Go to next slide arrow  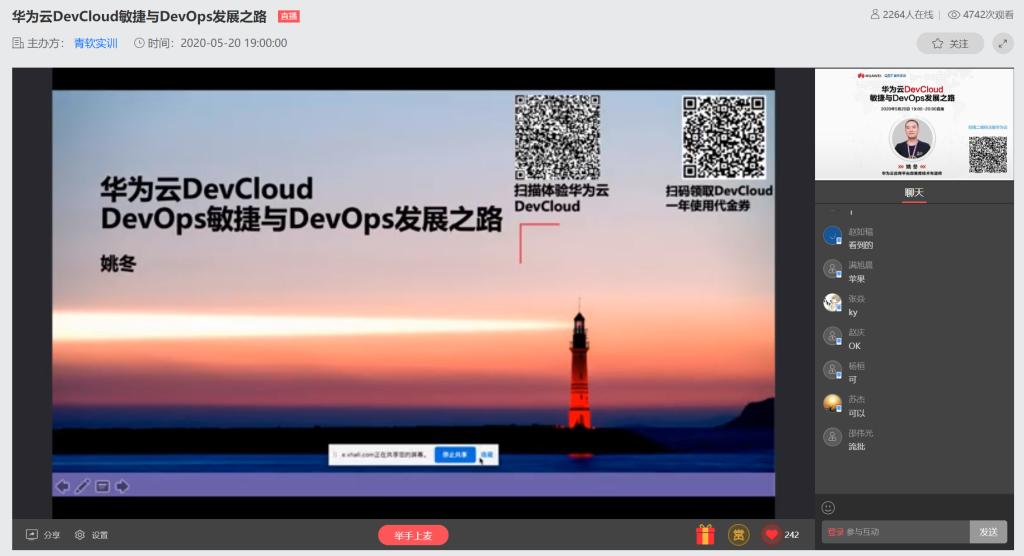click(122, 487)
